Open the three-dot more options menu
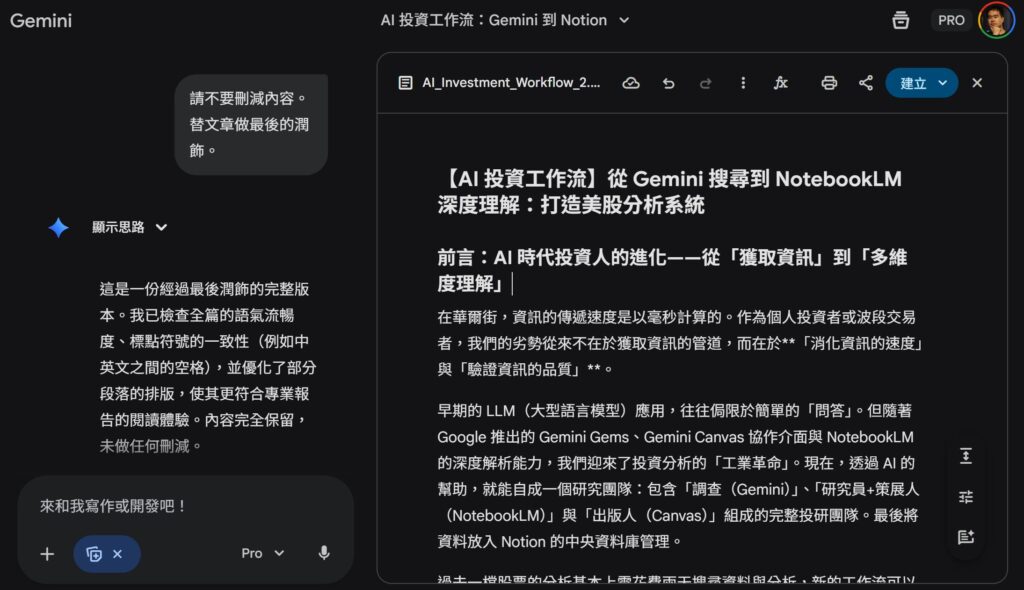The width and height of the screenshot is (1024, 590). [x=743, y=83]
